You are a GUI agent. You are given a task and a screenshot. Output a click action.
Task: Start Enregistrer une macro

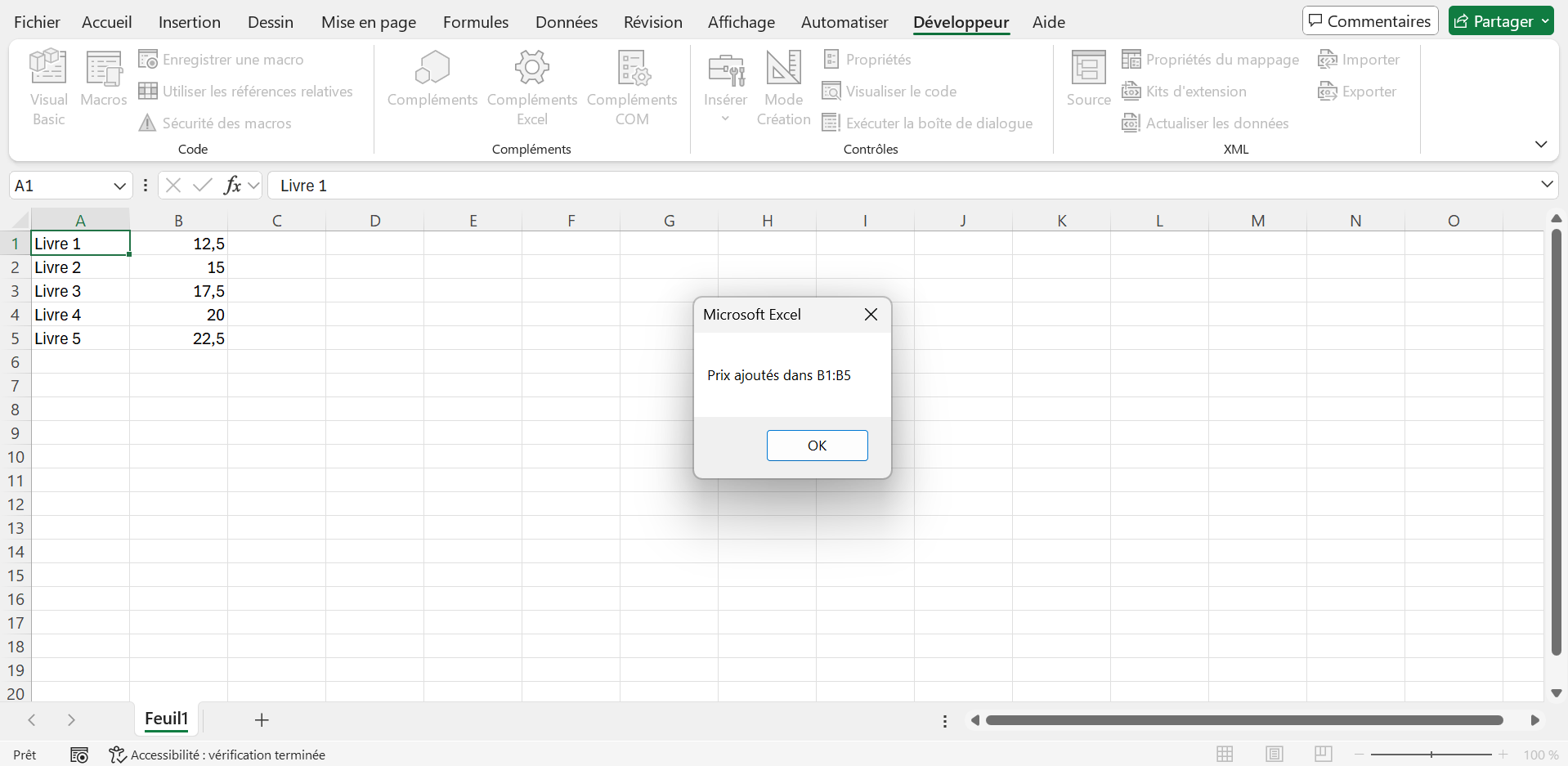(x=221, y=60)
